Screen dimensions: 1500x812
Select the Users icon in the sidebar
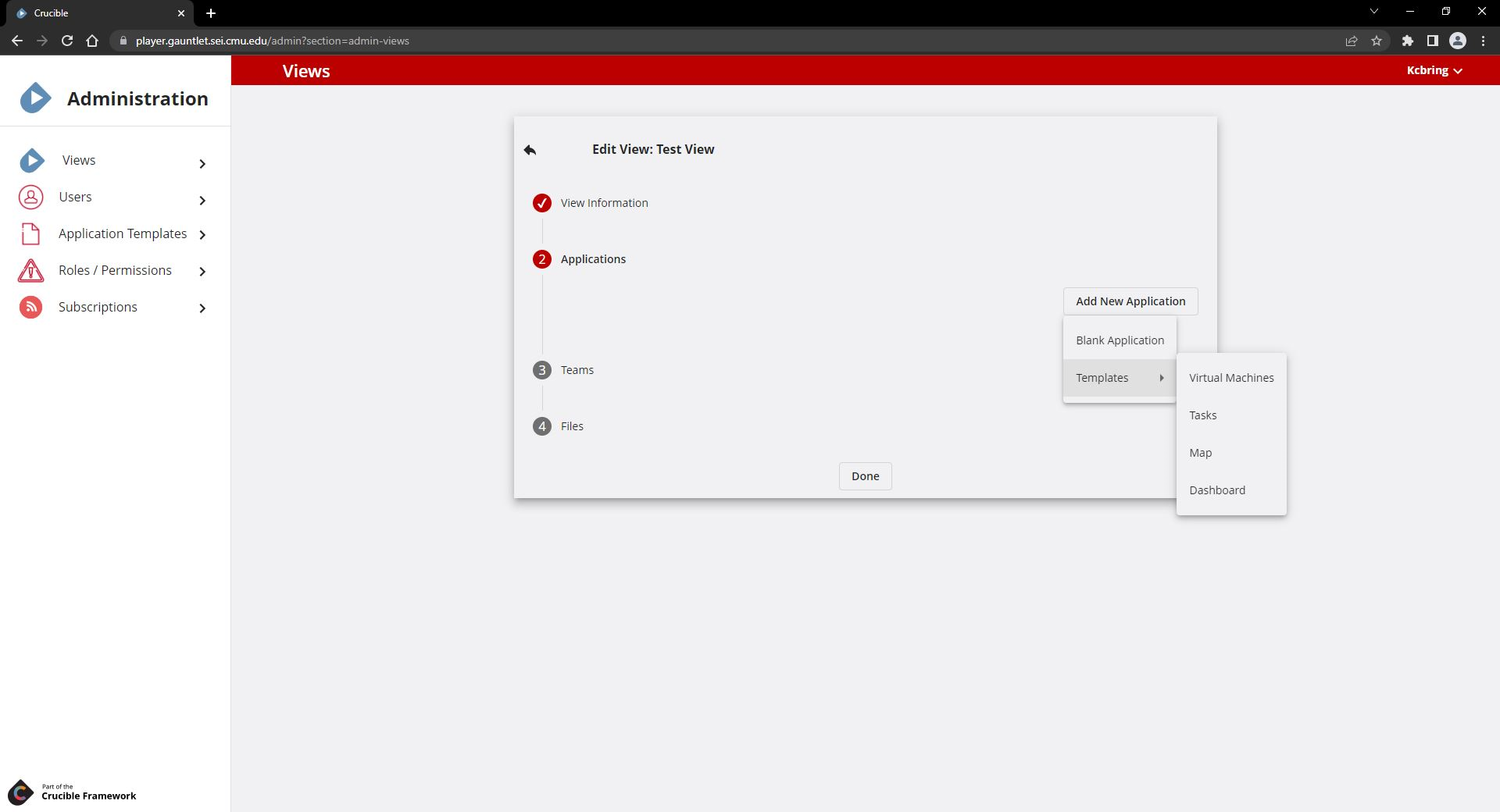30,197
